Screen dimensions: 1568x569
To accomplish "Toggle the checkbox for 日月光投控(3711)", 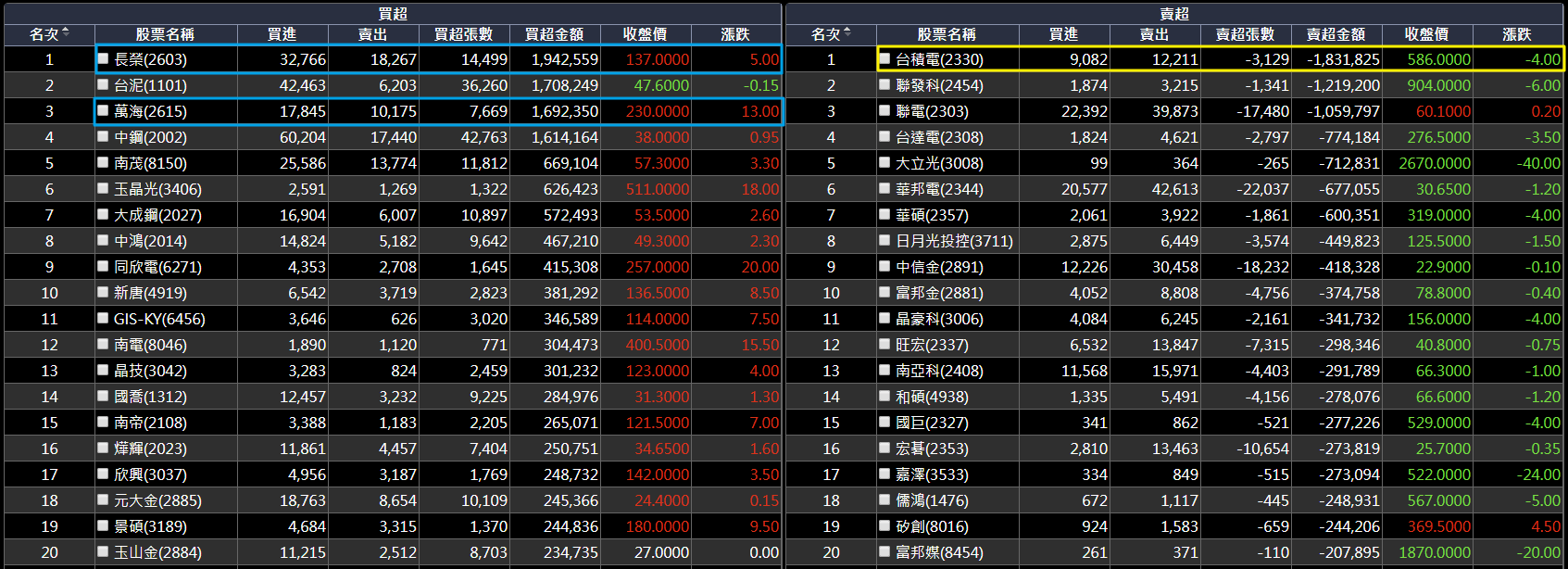I will (885, 240).
